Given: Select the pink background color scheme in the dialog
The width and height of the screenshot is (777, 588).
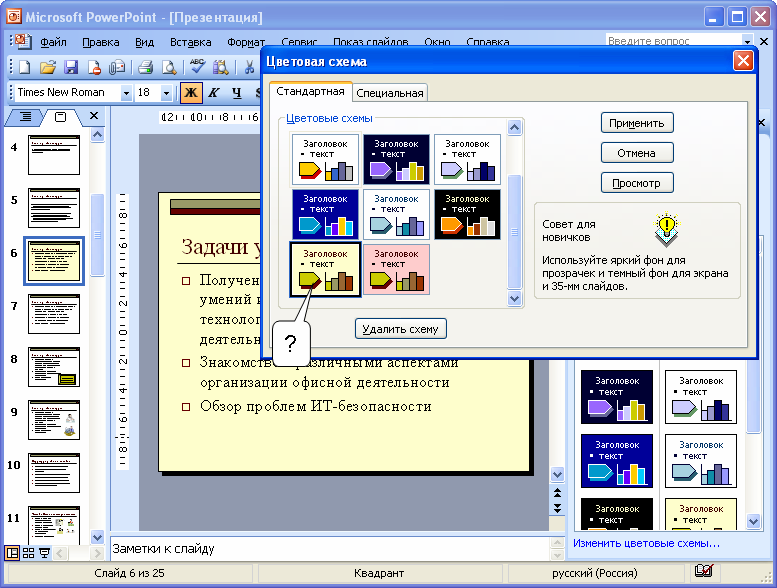Looking at the screenshot, I should click(396, 269).
